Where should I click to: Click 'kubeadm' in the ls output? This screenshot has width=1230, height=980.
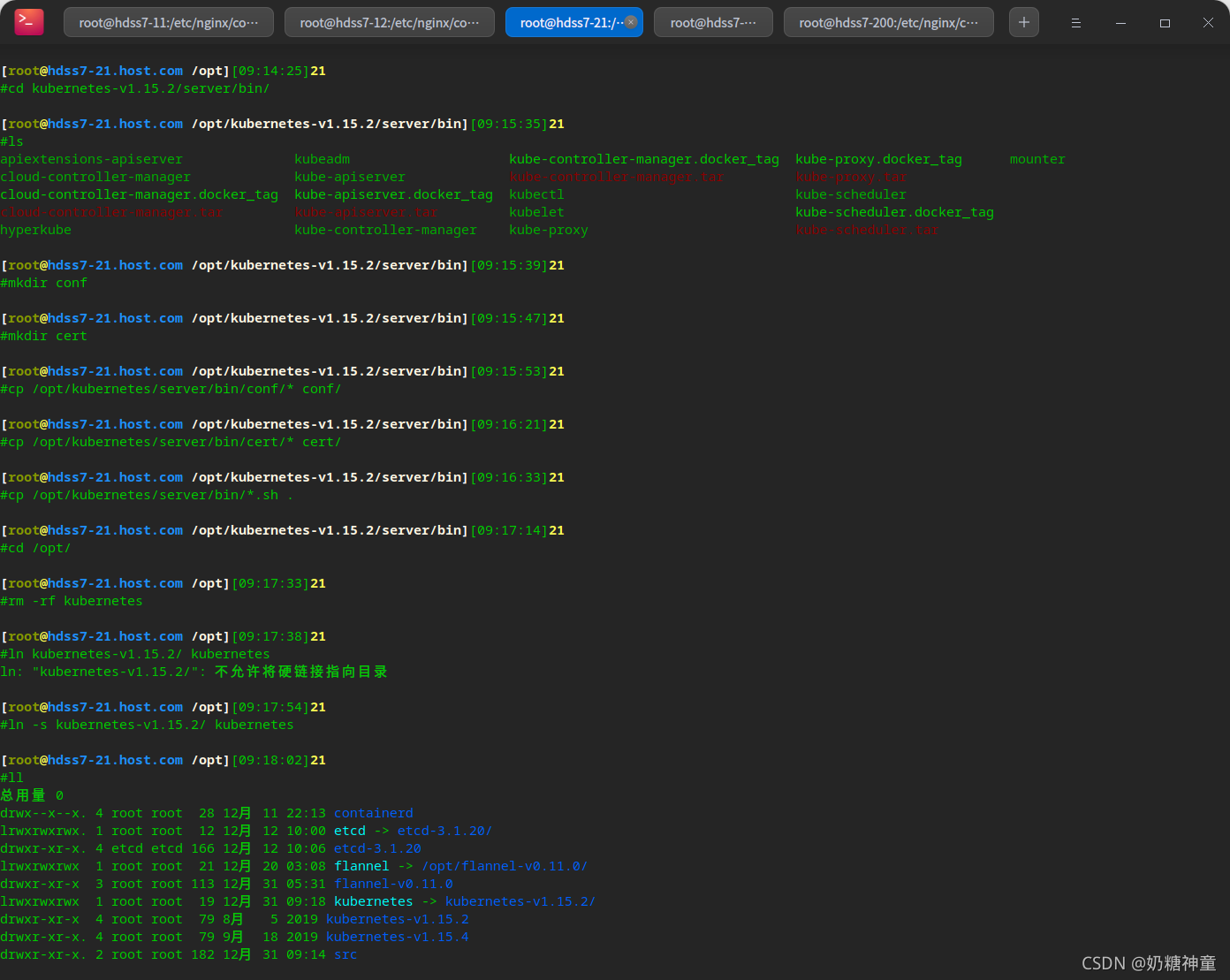click(x=323, y=159)
